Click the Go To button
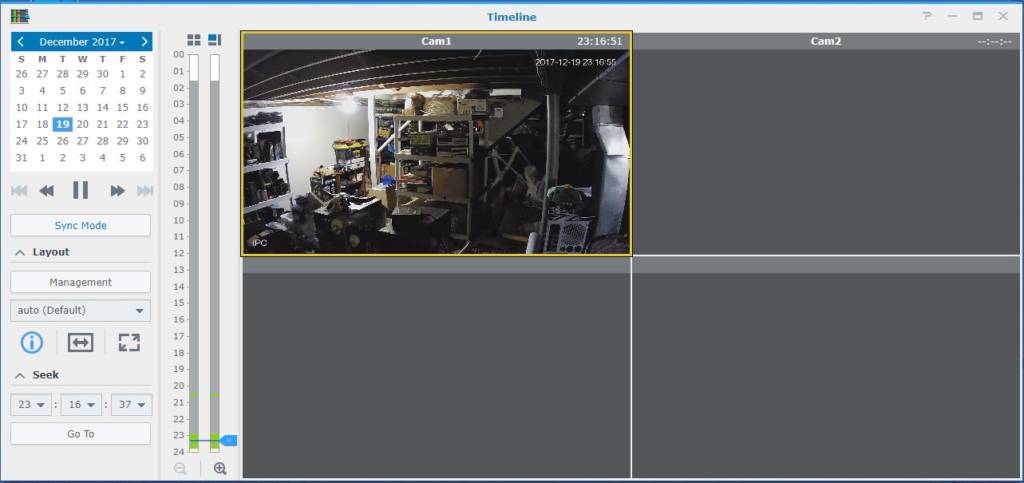 (80, 433)
